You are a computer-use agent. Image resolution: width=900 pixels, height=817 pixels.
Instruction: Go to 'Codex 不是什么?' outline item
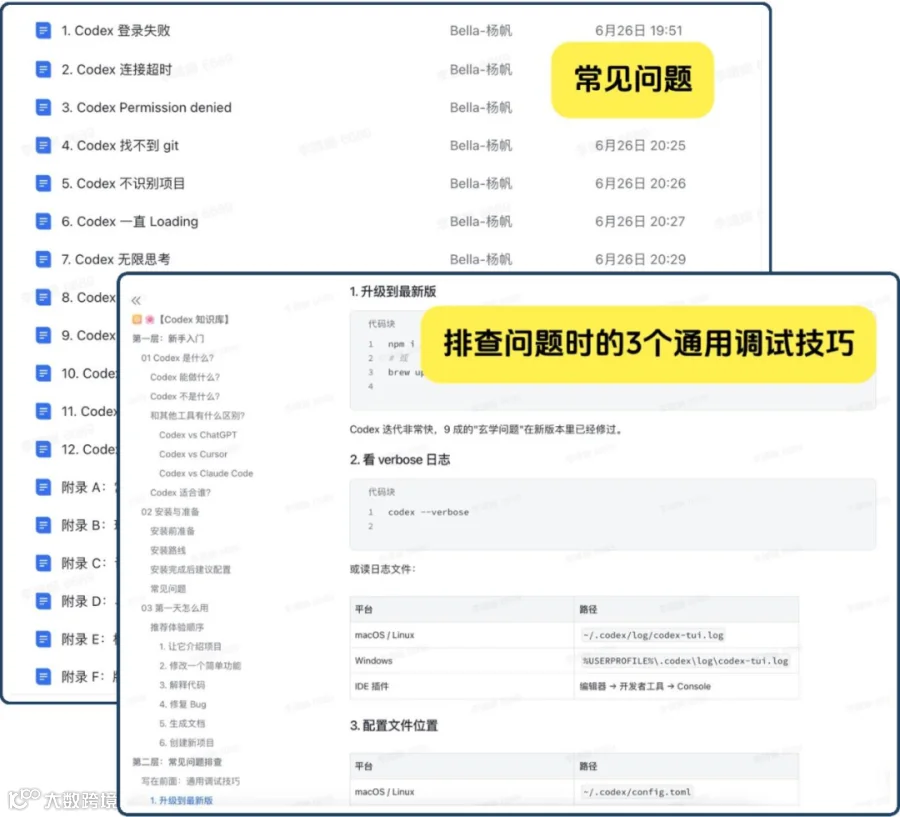coord(185,396)
